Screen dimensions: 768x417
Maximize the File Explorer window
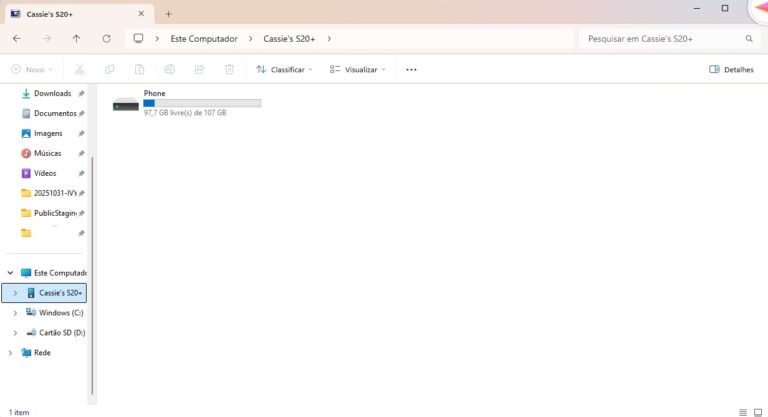pos(725,8)
